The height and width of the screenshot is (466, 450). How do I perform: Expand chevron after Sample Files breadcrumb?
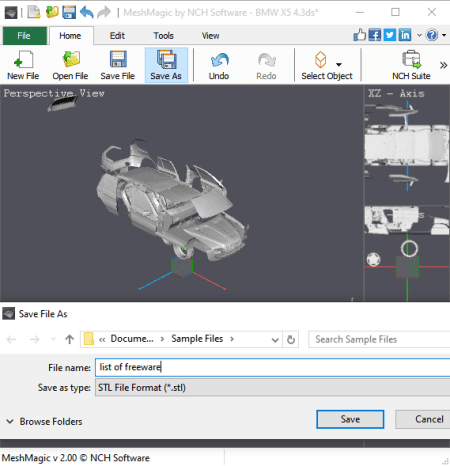tap(232, 339)
